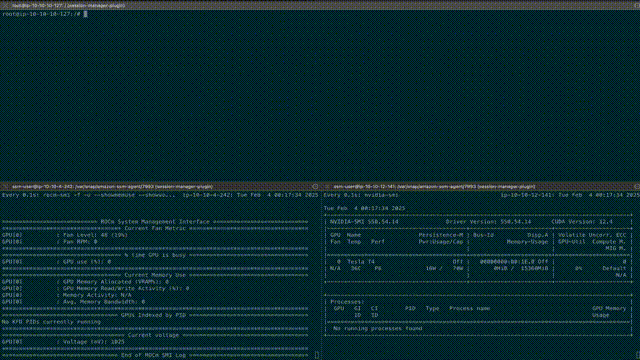Click the 'No KFD PIDs currently running' line
This screenshot has height=360, width=640.
point(51,322)
